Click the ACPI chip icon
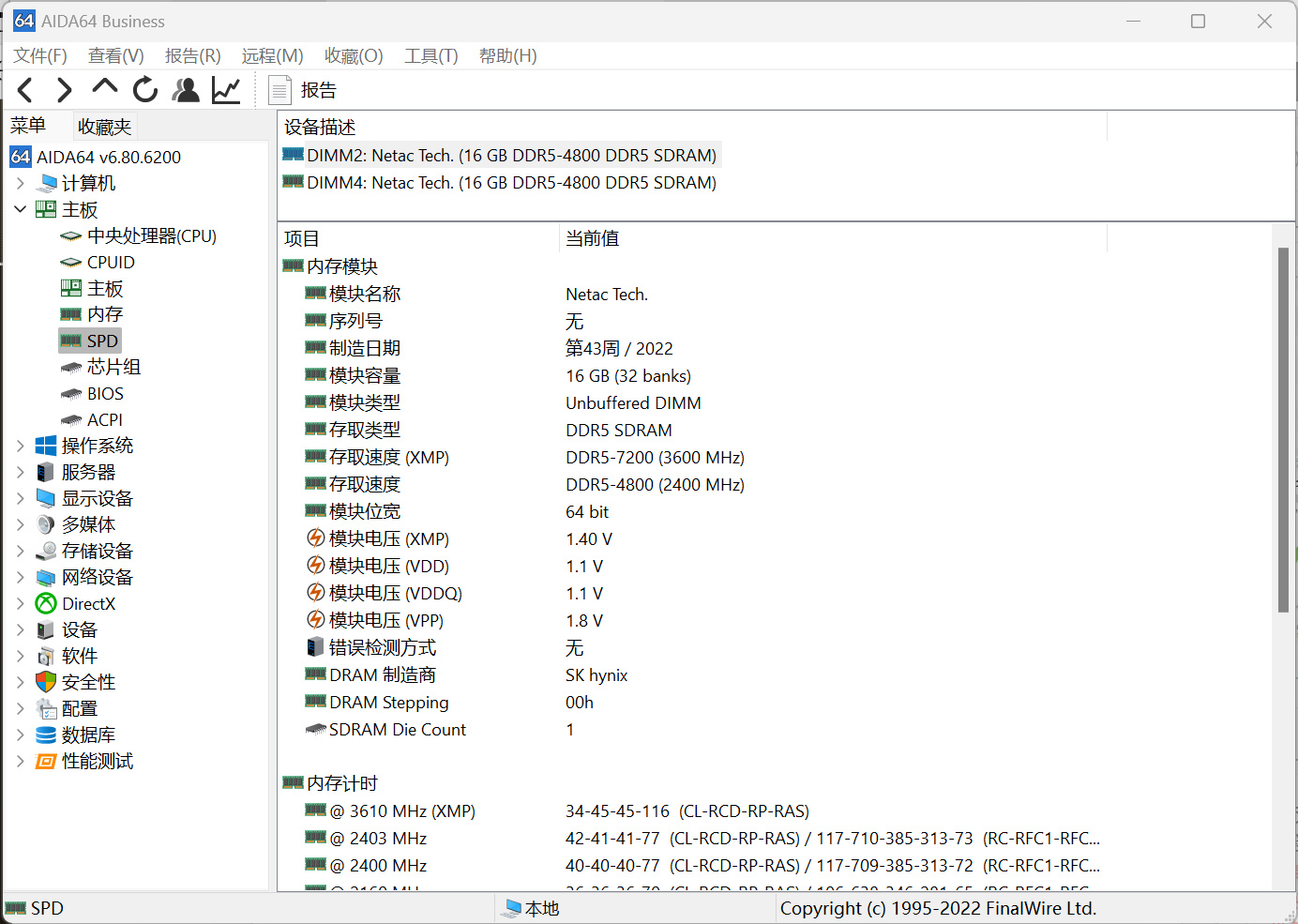 tap(70, 420)
